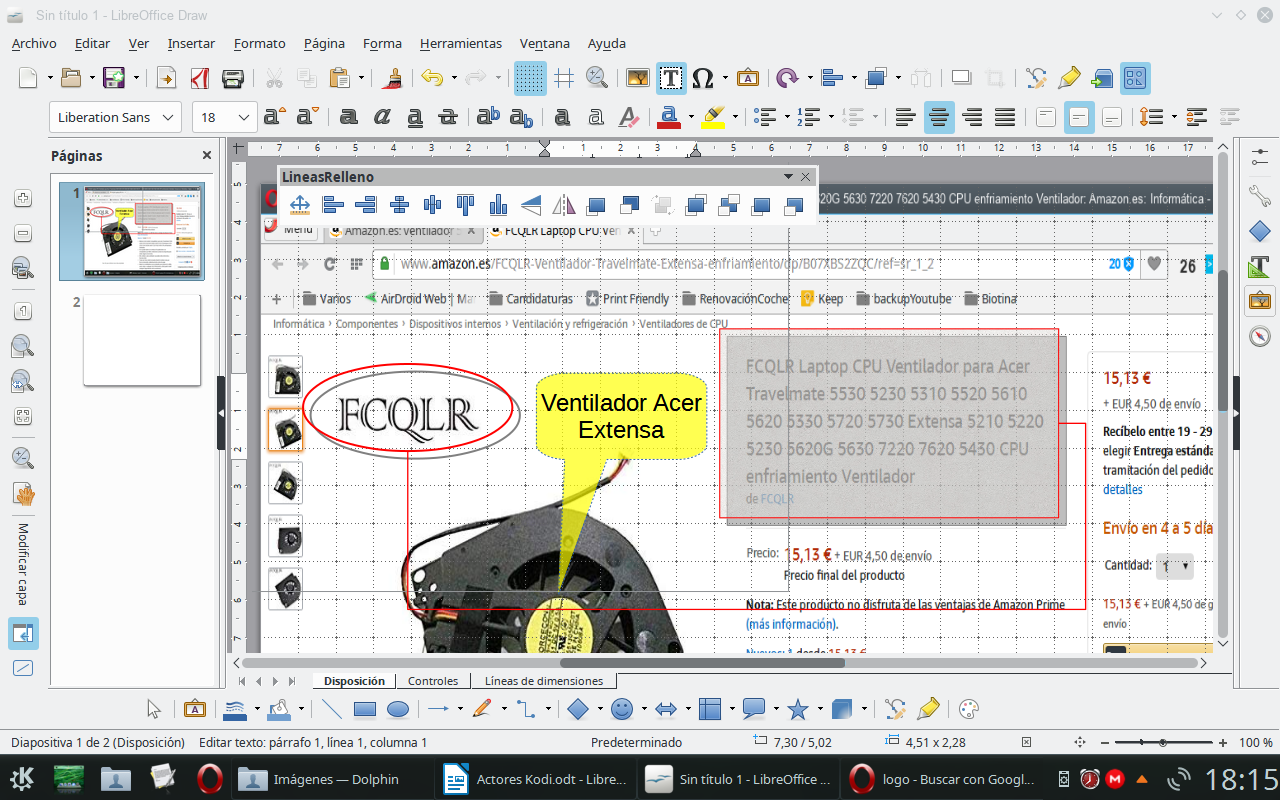
Task: Click the red font color swatch
Action: (670, 117)
